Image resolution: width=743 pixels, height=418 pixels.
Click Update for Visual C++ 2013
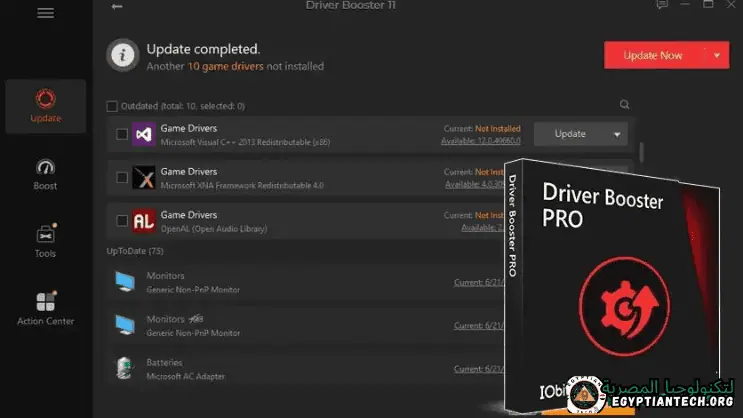[570, 134]
